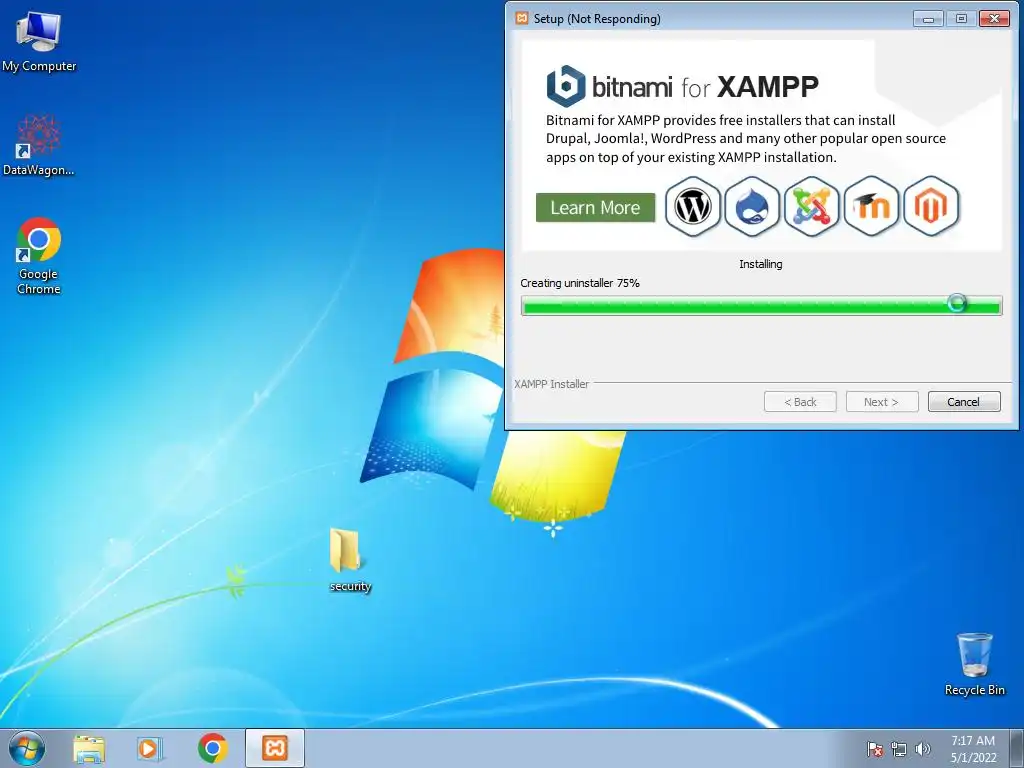The height and width of the screenshot is (768, 1024).
Task: Launch Google Chrome from the desktop shortcut
Action: [39, 256]
